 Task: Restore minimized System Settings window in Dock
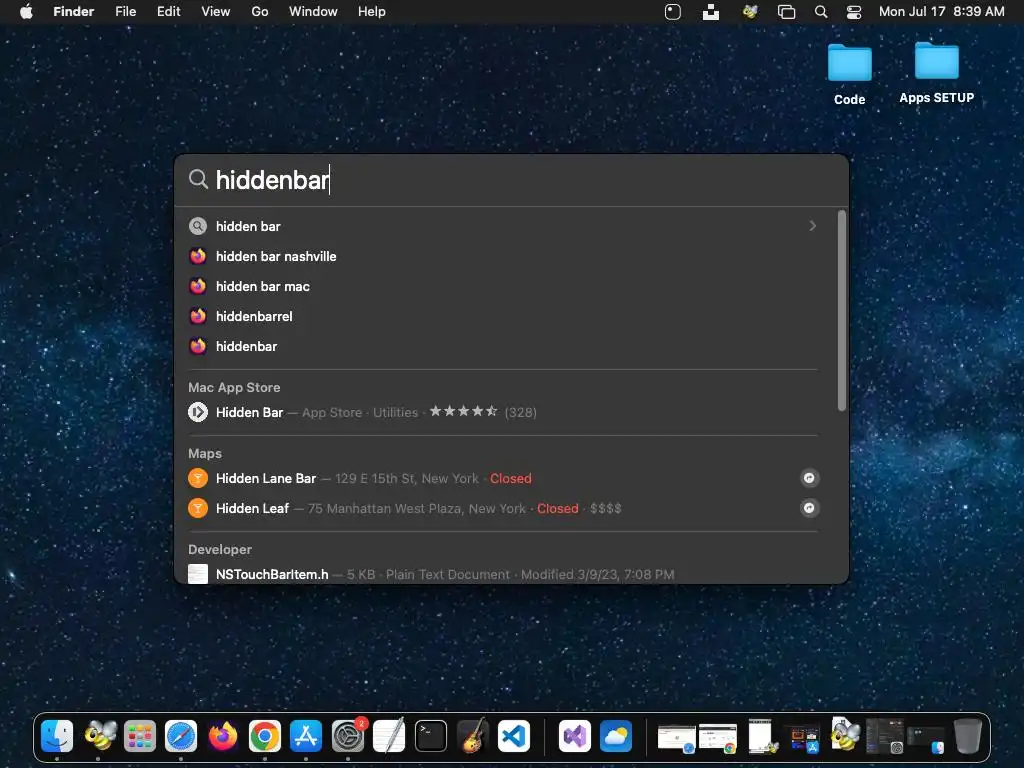(886, 737)
